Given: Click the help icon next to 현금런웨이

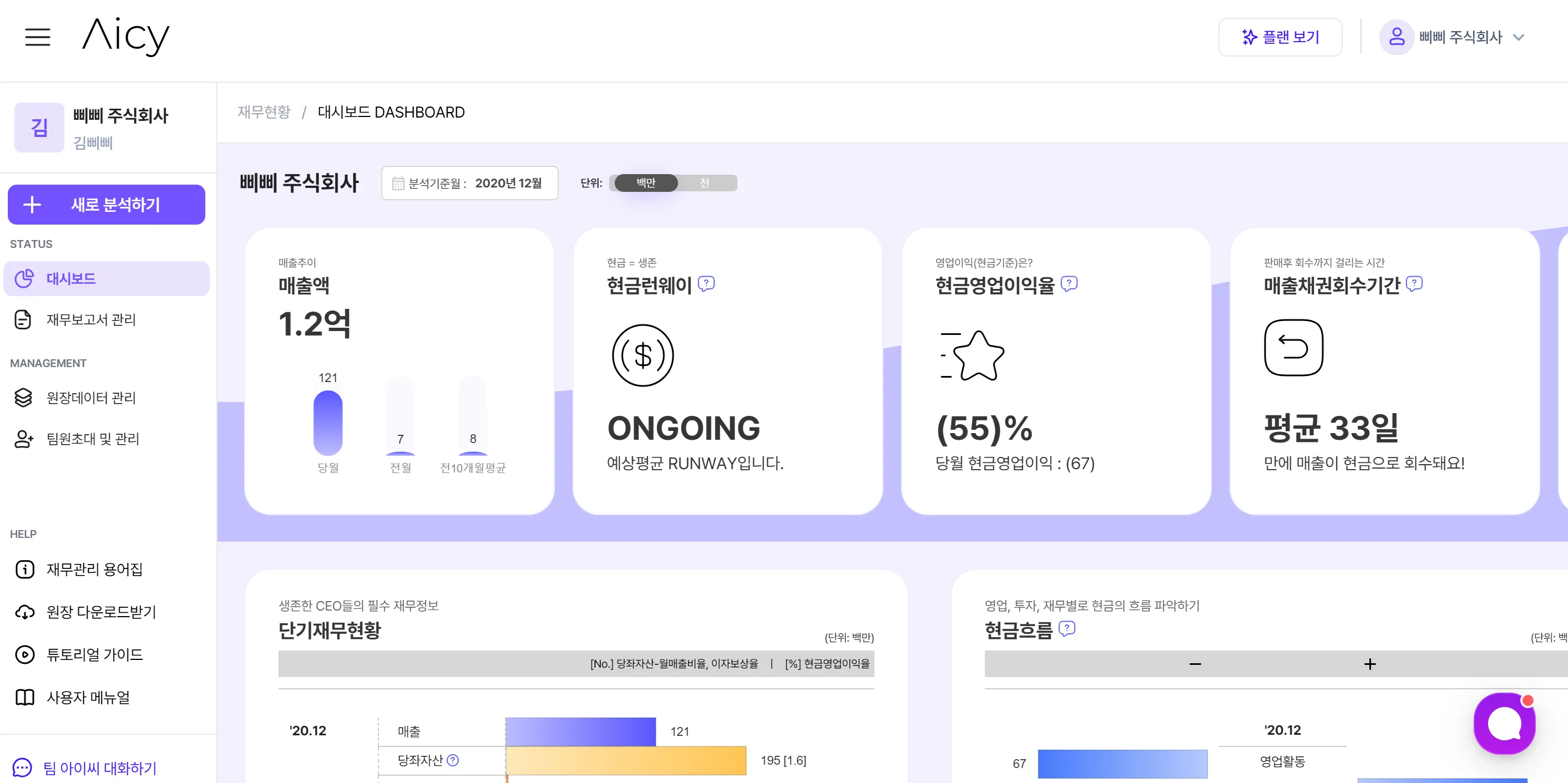Looking at the screenshot, I should [x=706, y=283].
